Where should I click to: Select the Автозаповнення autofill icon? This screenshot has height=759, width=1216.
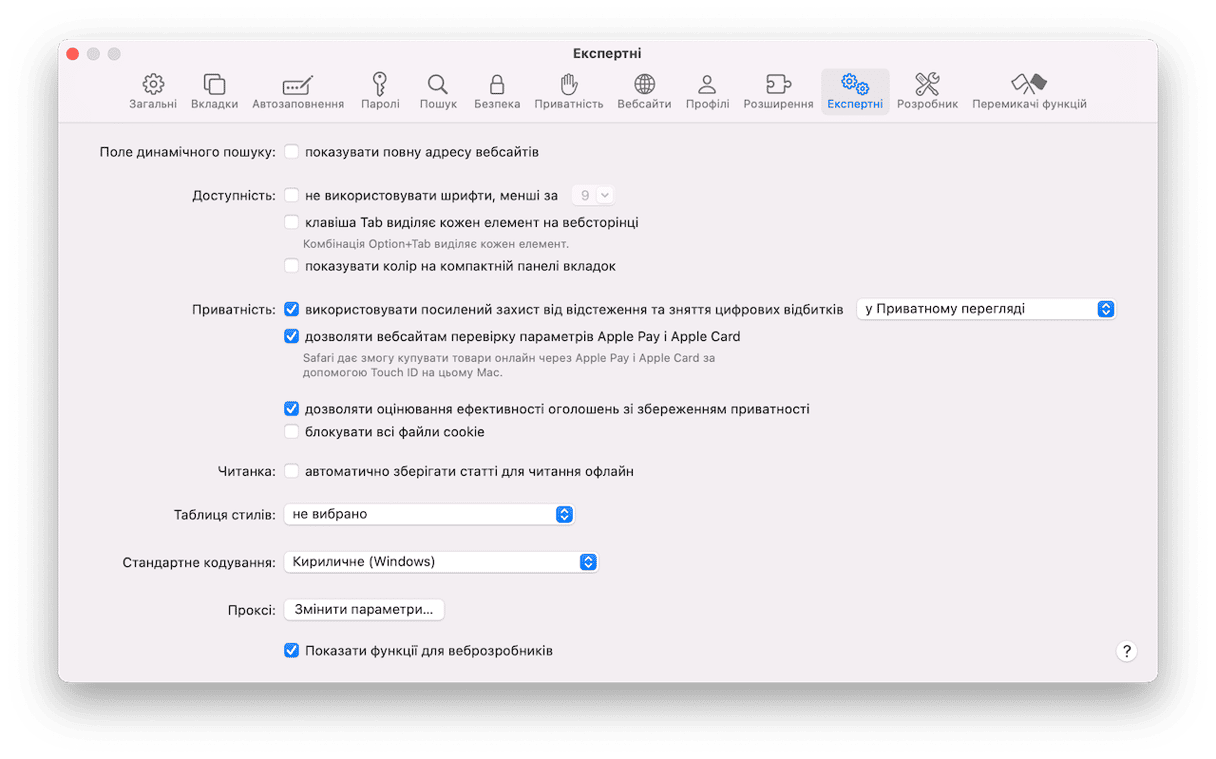click(x=298, y=85)
